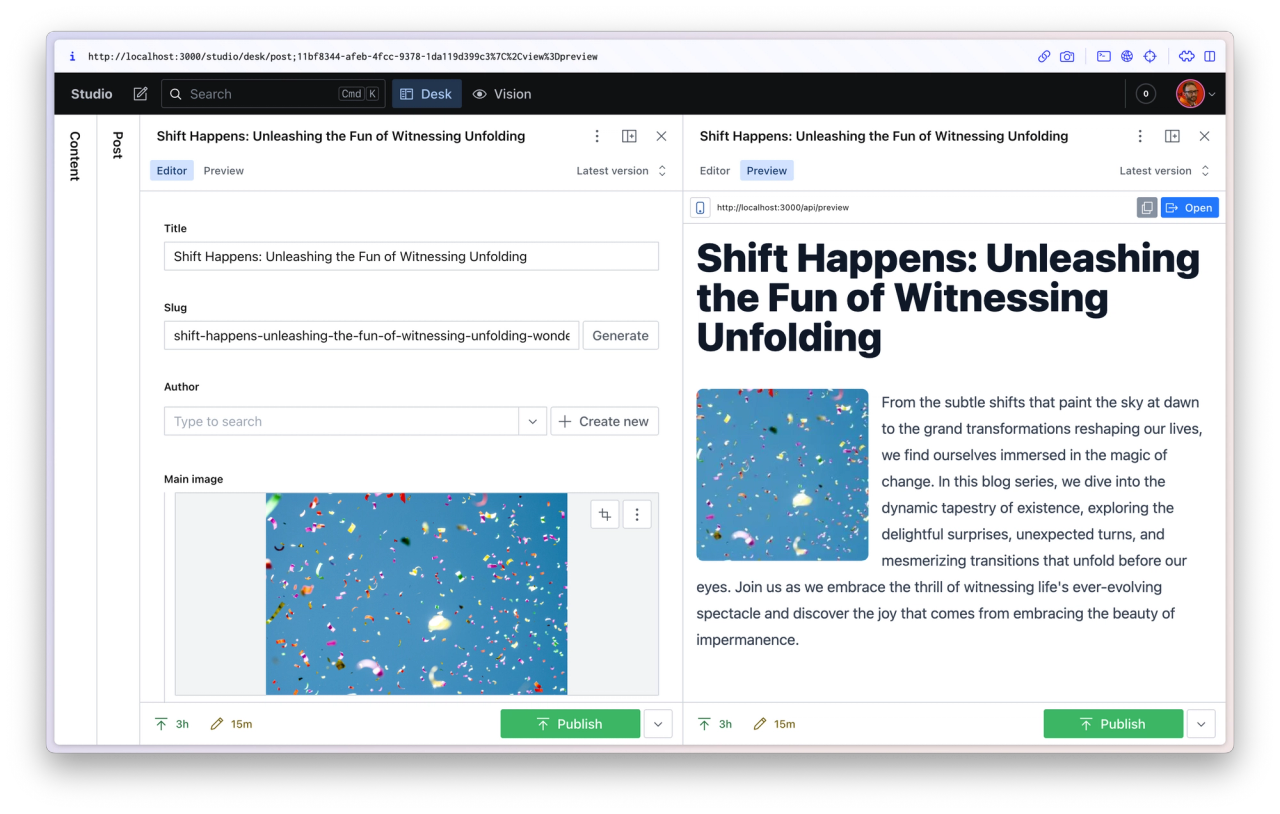Click the globe icon in the top toolbar
This screenshot has width=1280, height=814.
(1127, 56)
